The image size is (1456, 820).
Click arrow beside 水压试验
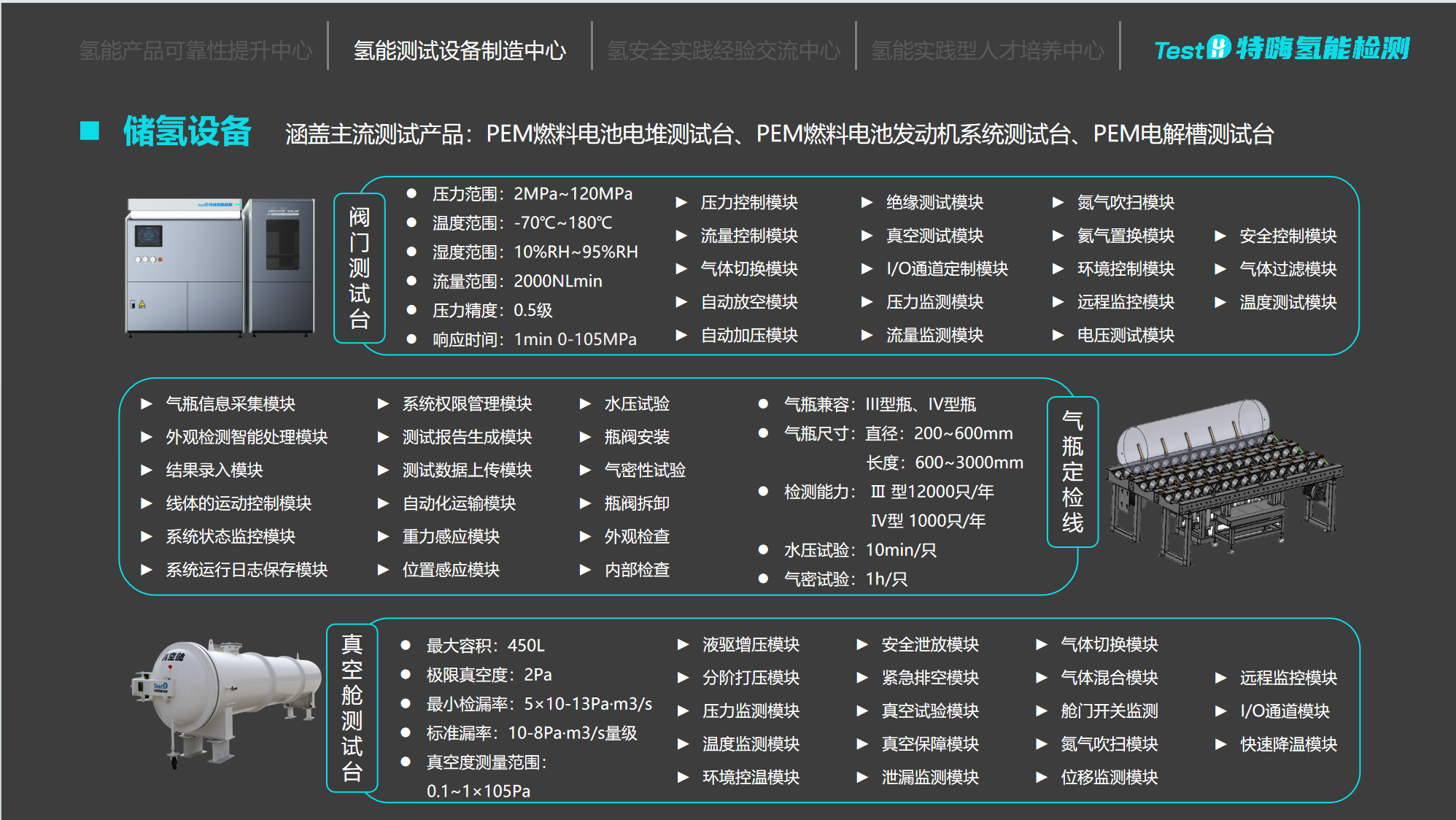(x=584, y=403)
